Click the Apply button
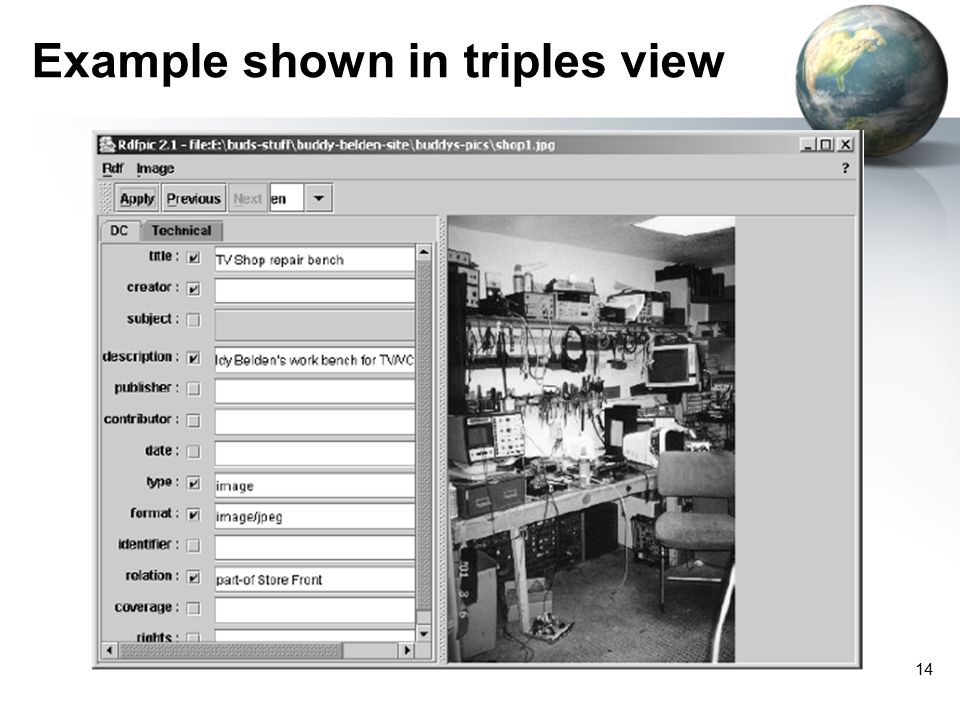 pos(137,198)
